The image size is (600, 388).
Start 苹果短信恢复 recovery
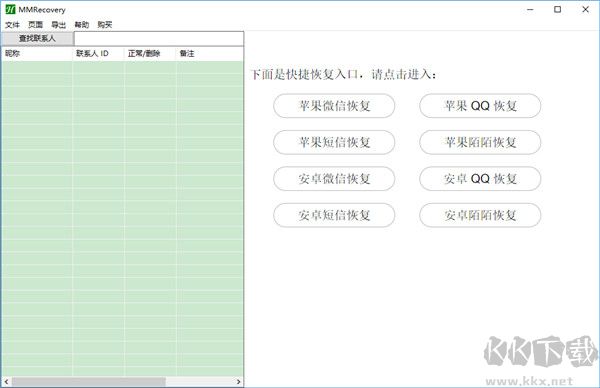[334, 142]
